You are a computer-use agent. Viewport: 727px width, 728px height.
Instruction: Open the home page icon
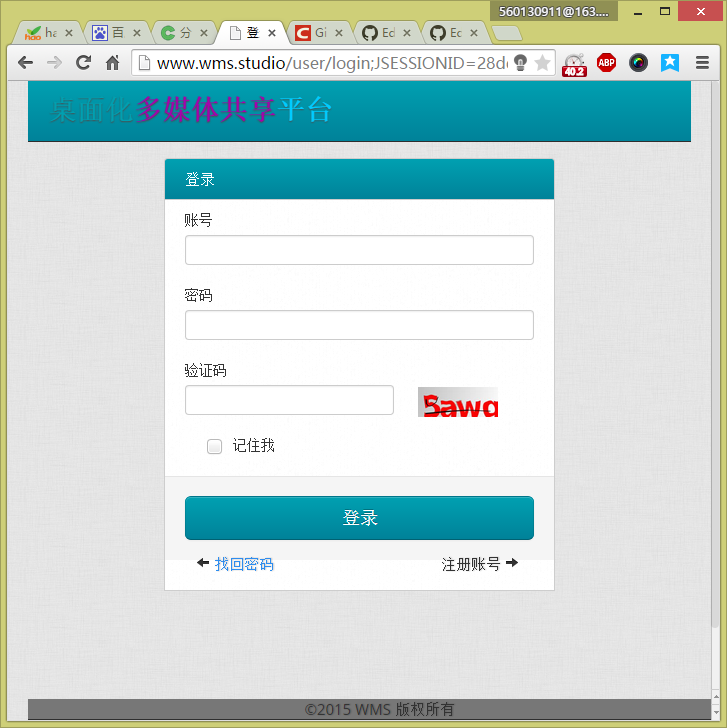(x=113, y=63)
